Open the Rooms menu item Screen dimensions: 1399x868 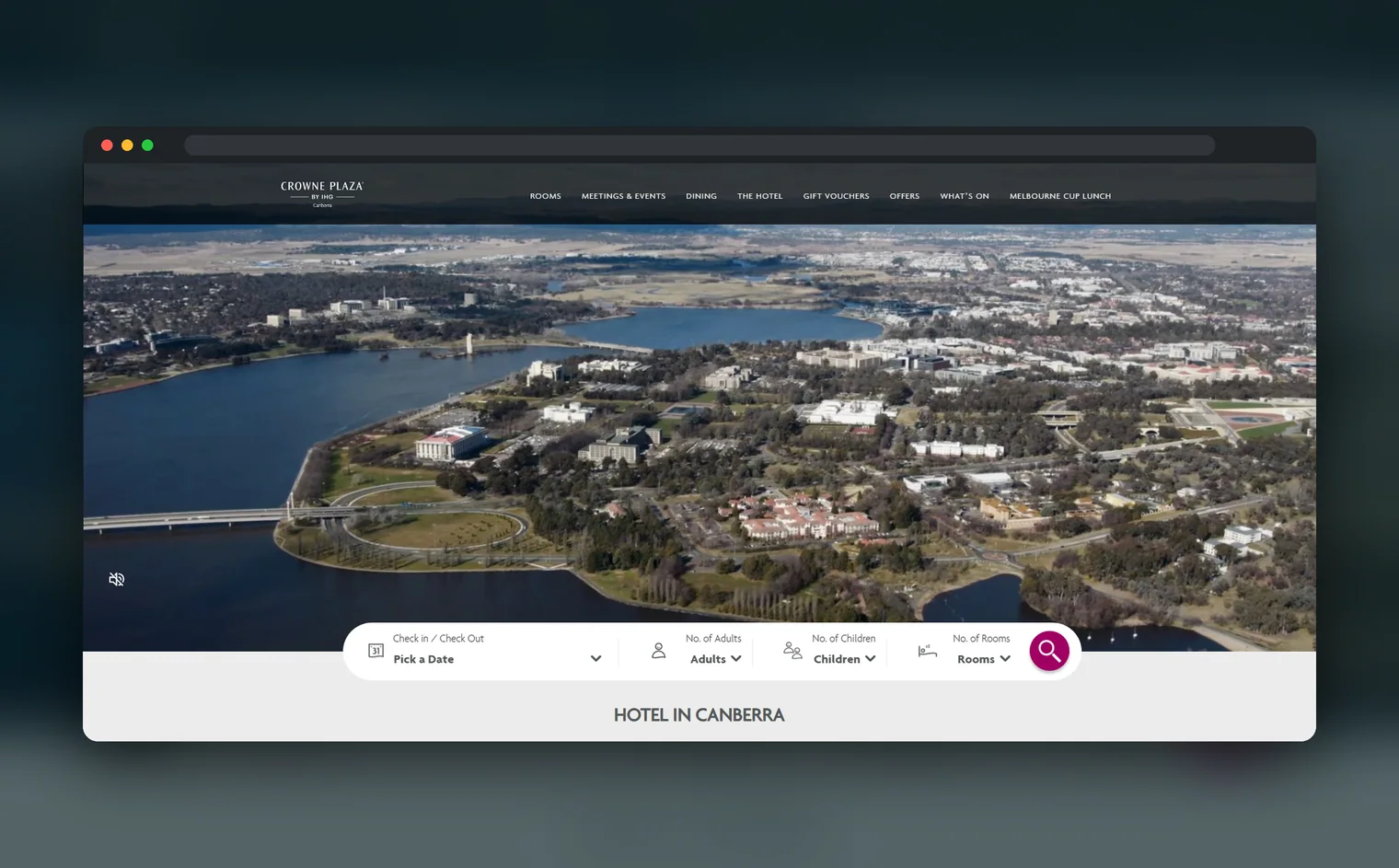pyautogui.click(x=546, y=196)
